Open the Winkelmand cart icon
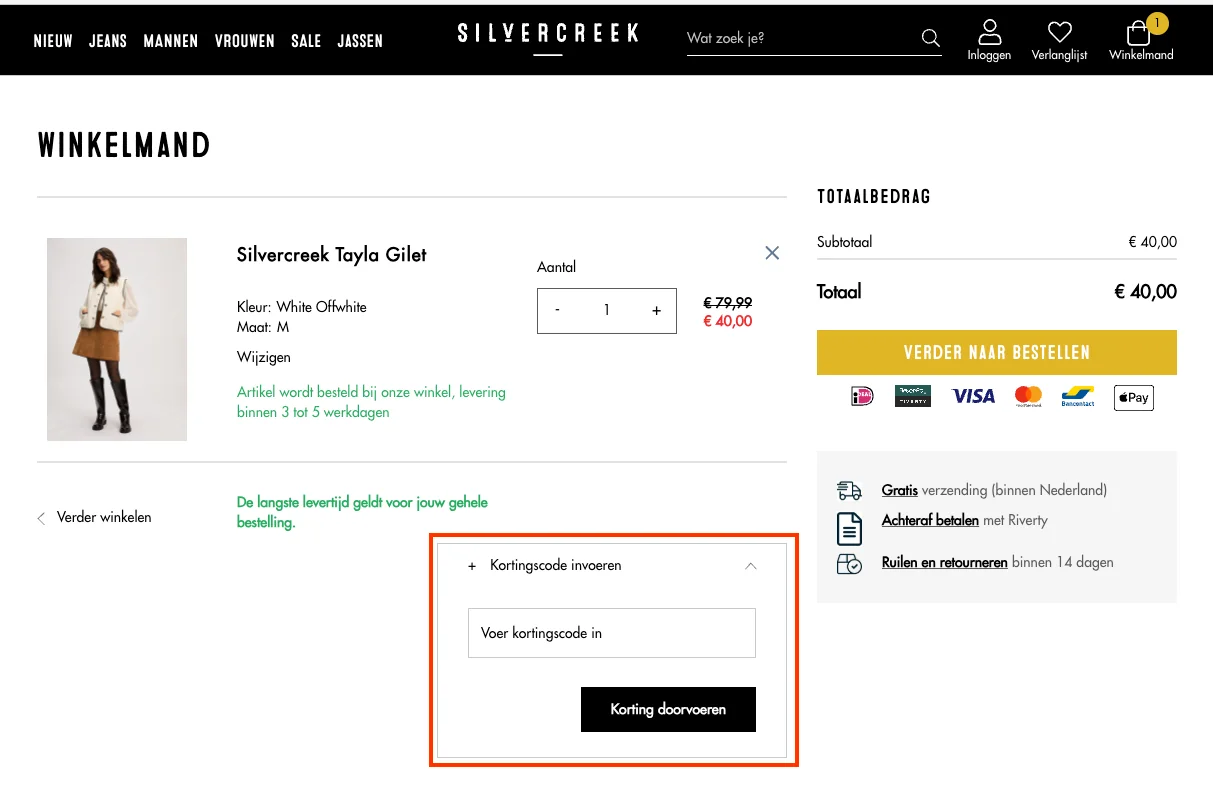Viewport: 1213px width, 808px height. (1139, 34)
